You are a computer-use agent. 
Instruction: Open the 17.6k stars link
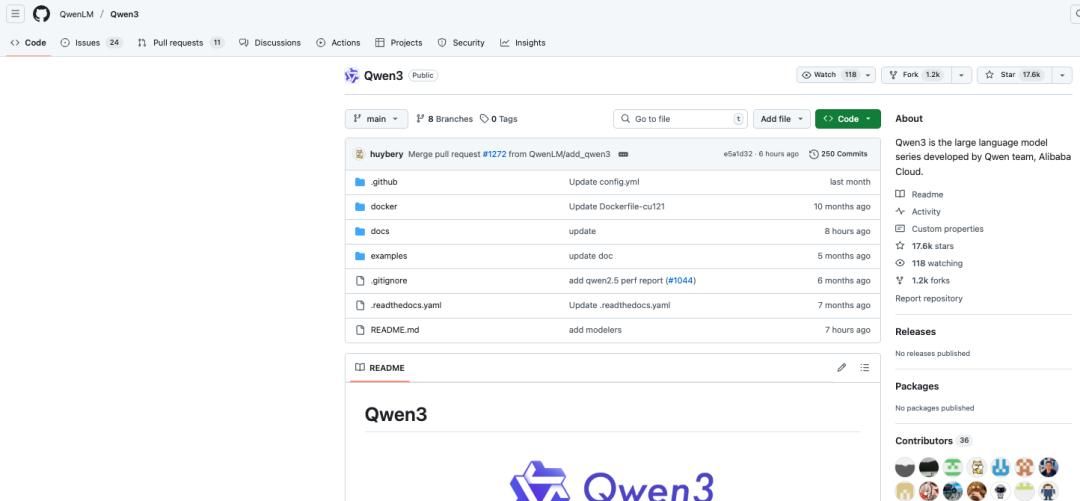924,246
